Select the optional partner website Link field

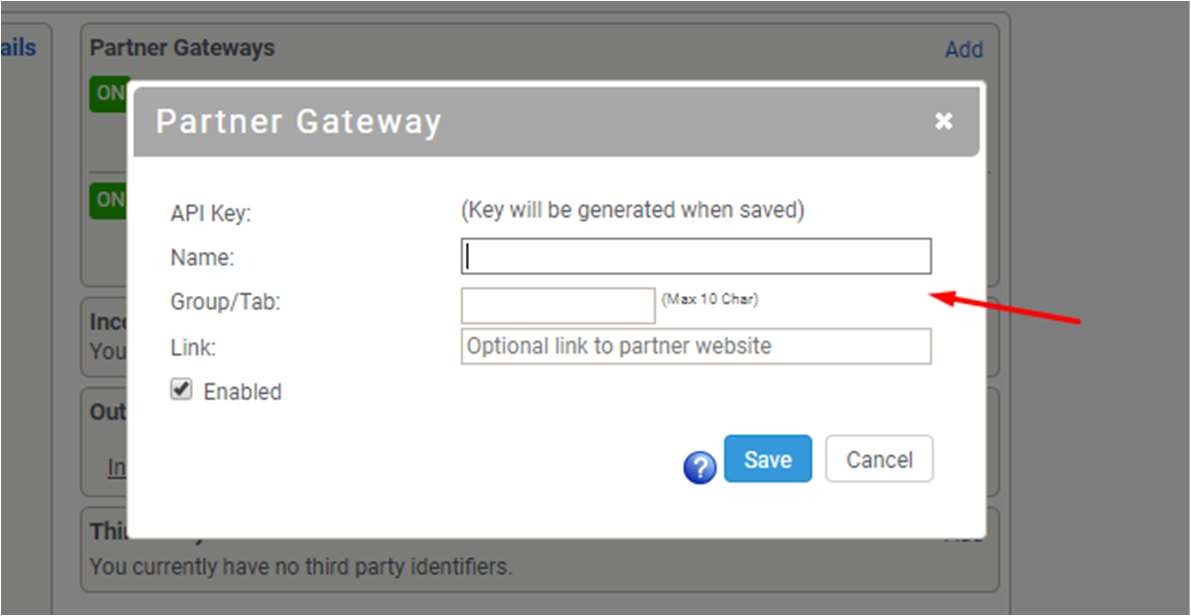tap(695, 347)
